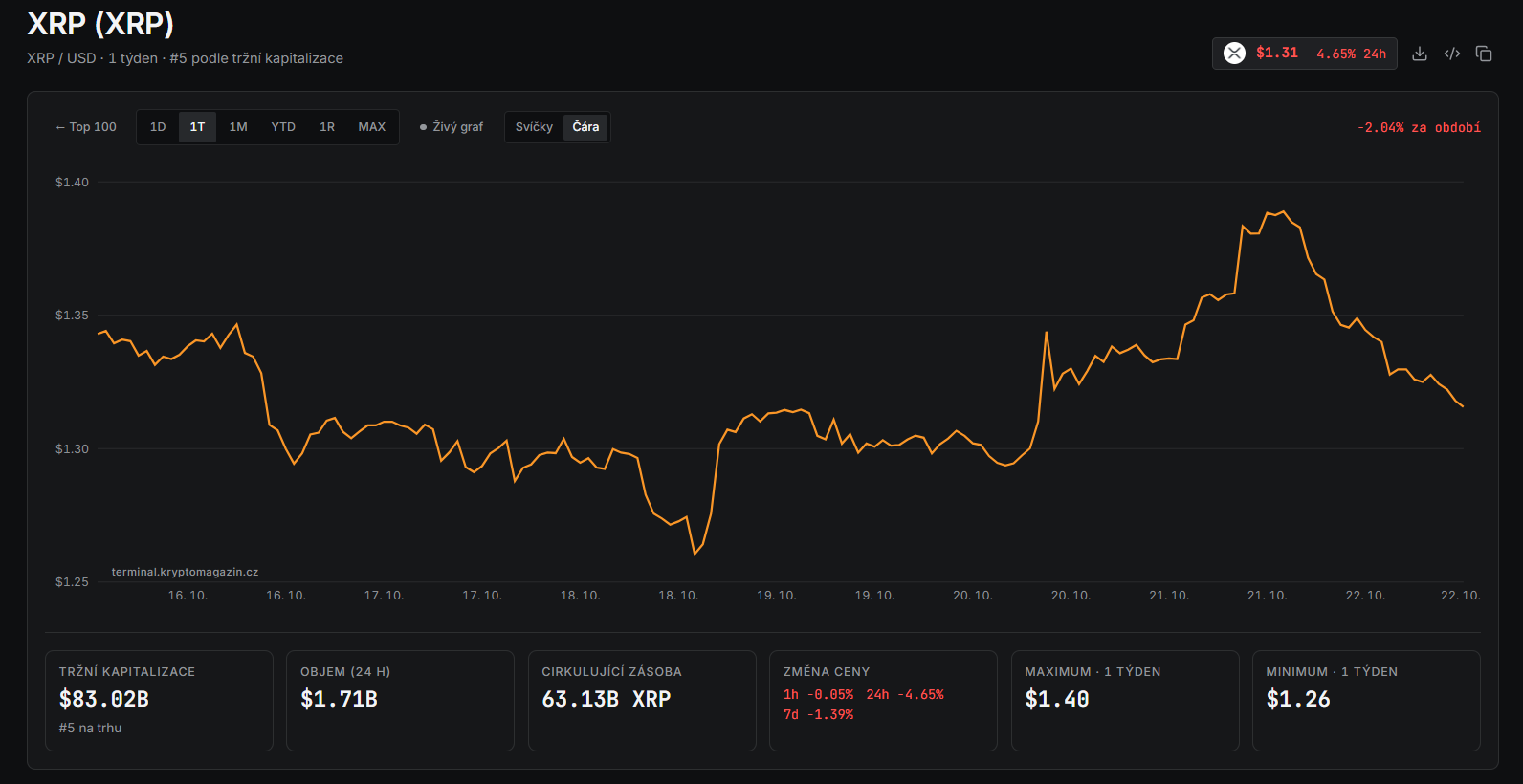Switch chart to 1M range

[238, 127]
